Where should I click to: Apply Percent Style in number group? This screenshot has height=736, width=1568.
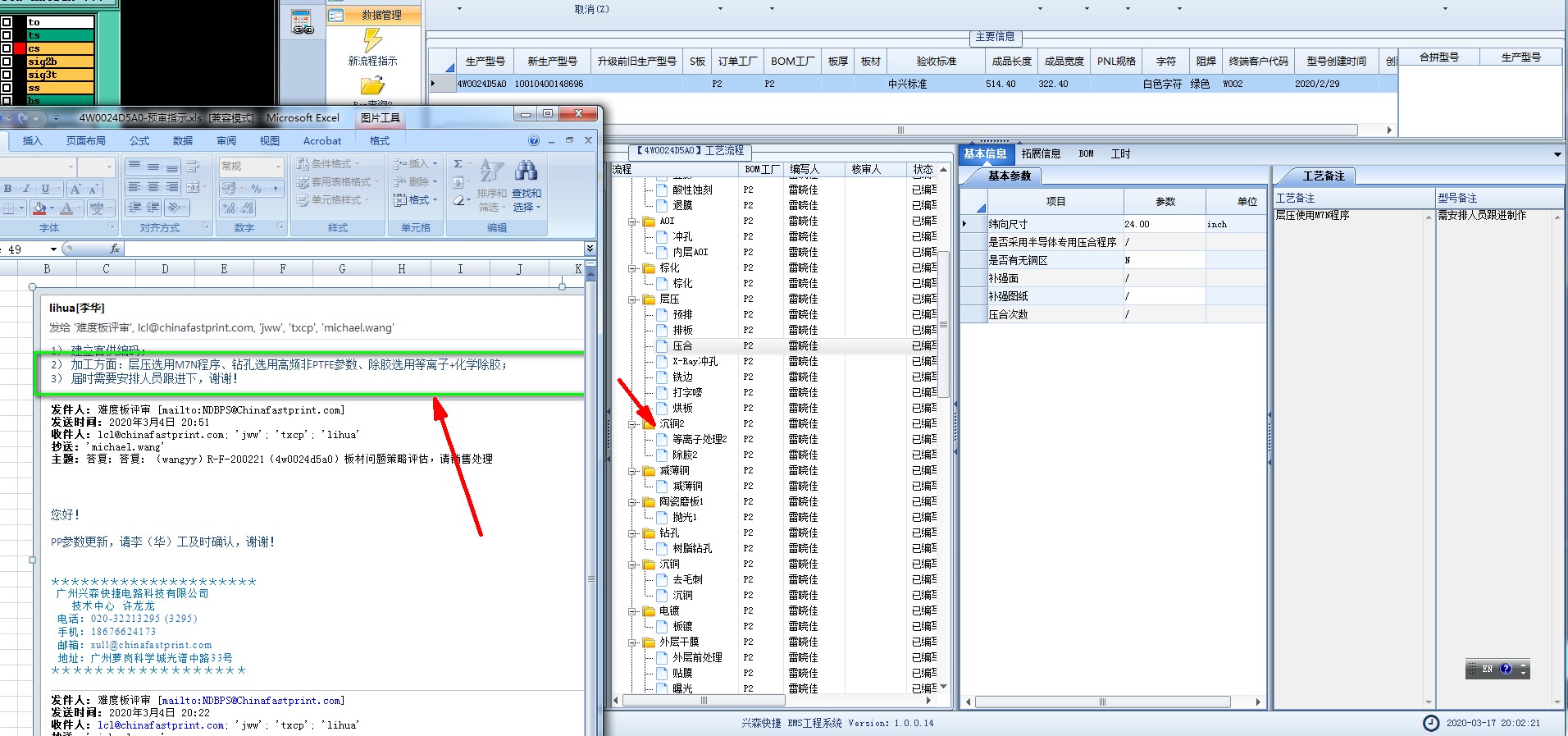pos(256,188)
